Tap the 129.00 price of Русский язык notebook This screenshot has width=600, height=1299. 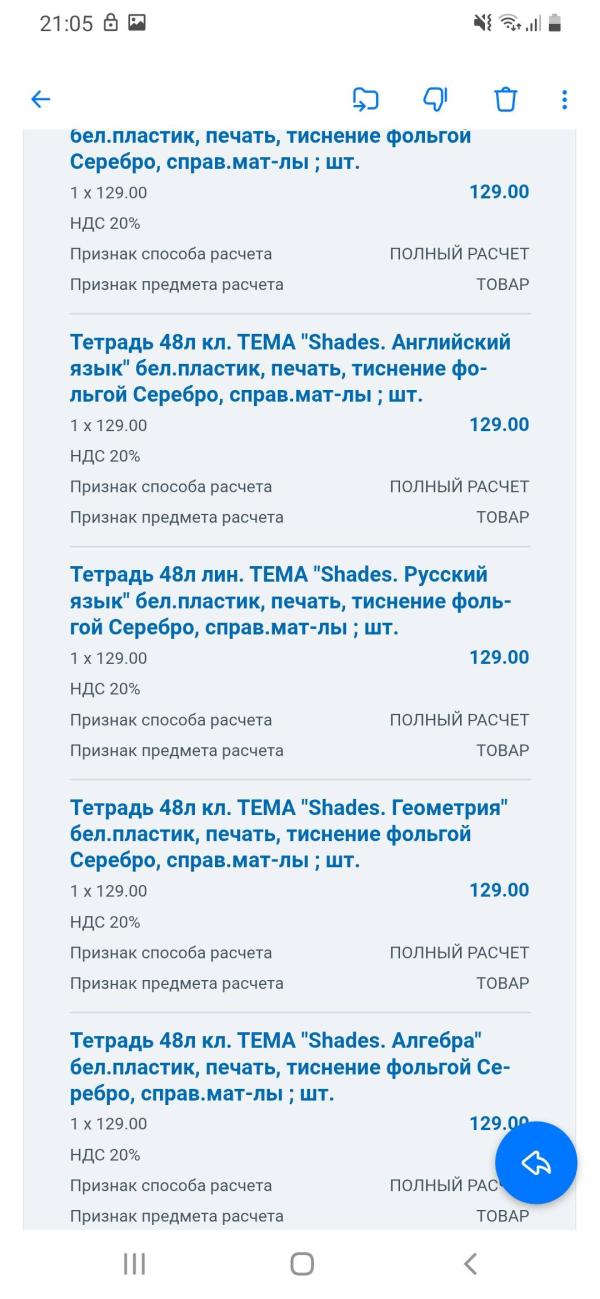pyautogui.click(x=499, y=657)
